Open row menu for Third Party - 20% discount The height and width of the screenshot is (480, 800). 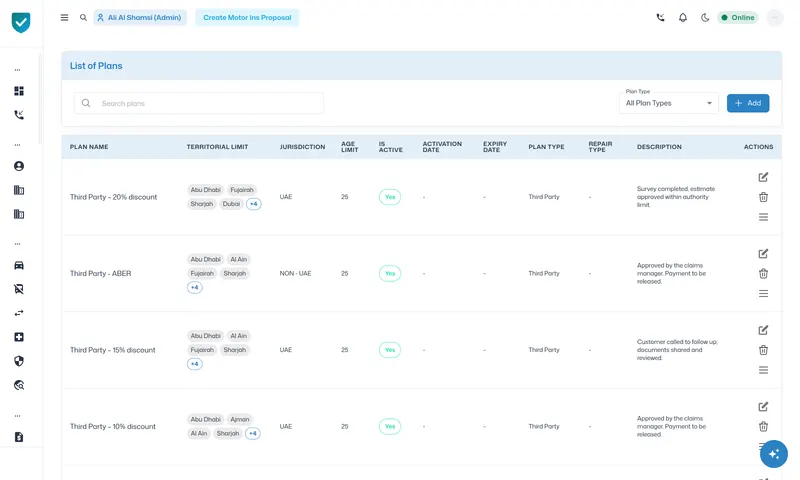coord(763,217)
